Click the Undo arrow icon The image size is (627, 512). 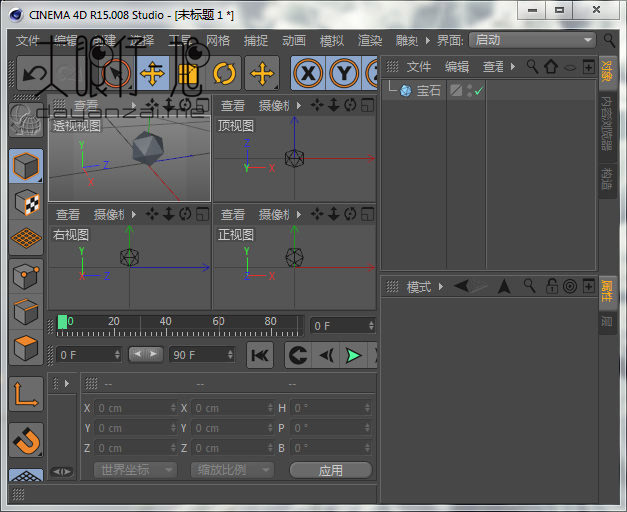(35, 74)
